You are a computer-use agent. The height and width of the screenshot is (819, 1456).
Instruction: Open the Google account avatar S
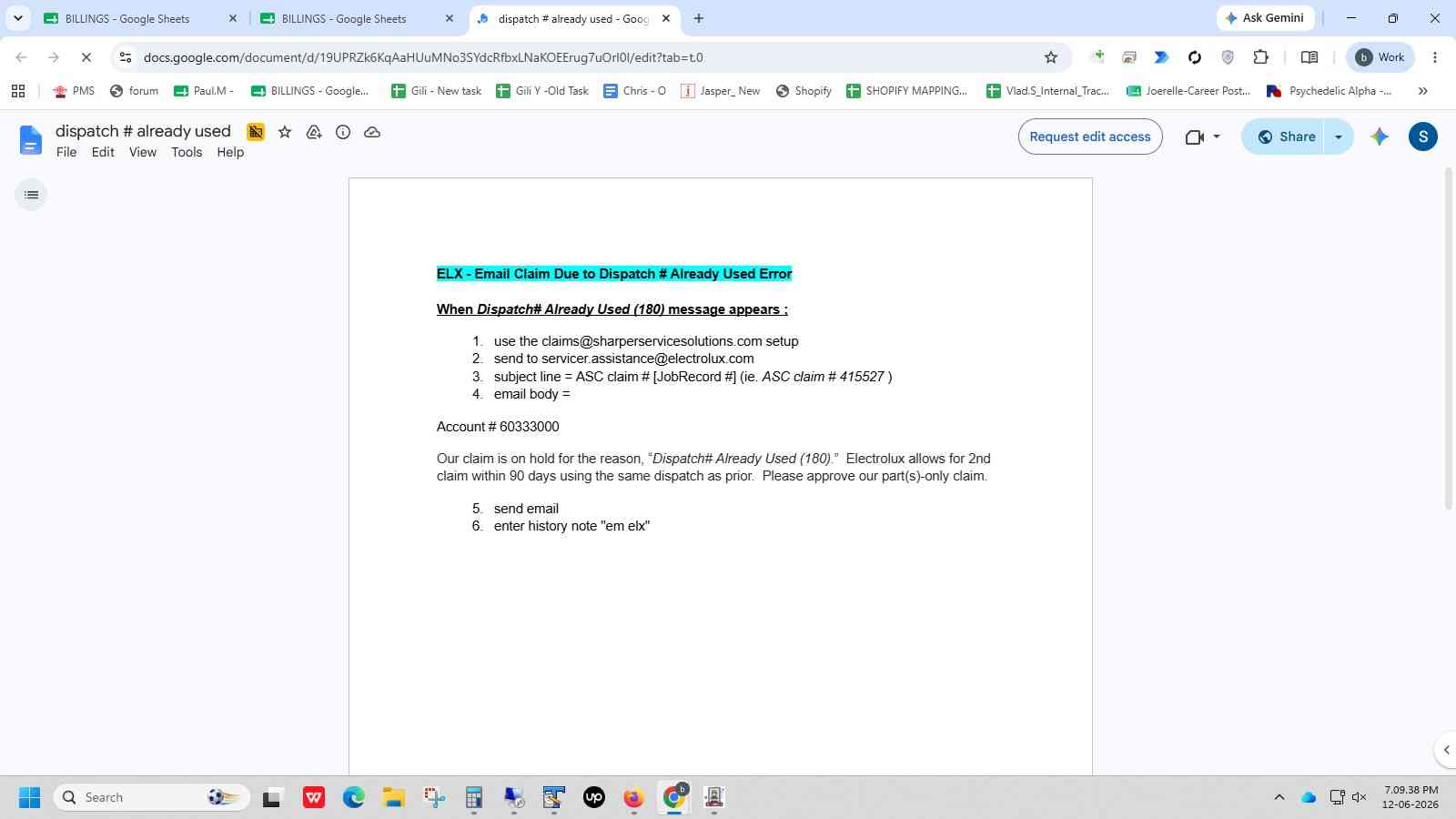(1423, 136)
